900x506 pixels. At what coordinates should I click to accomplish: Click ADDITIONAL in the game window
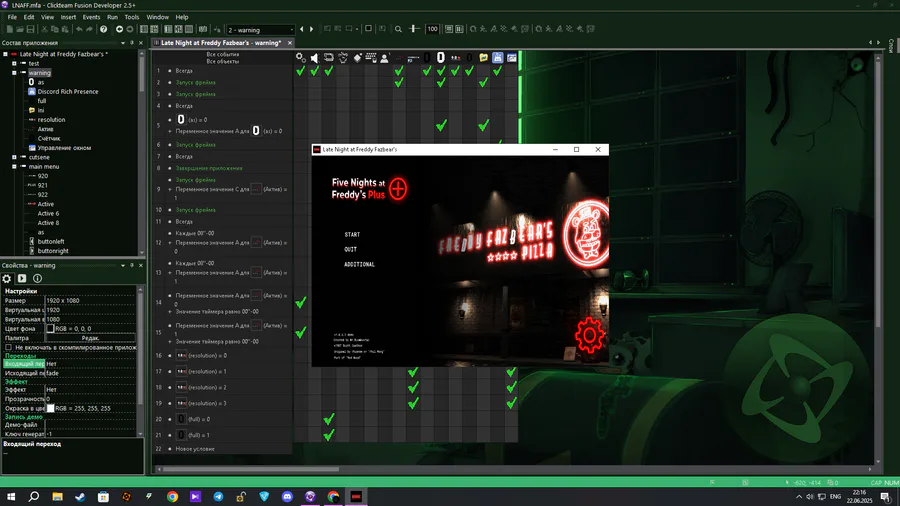[x=359, y=264]
